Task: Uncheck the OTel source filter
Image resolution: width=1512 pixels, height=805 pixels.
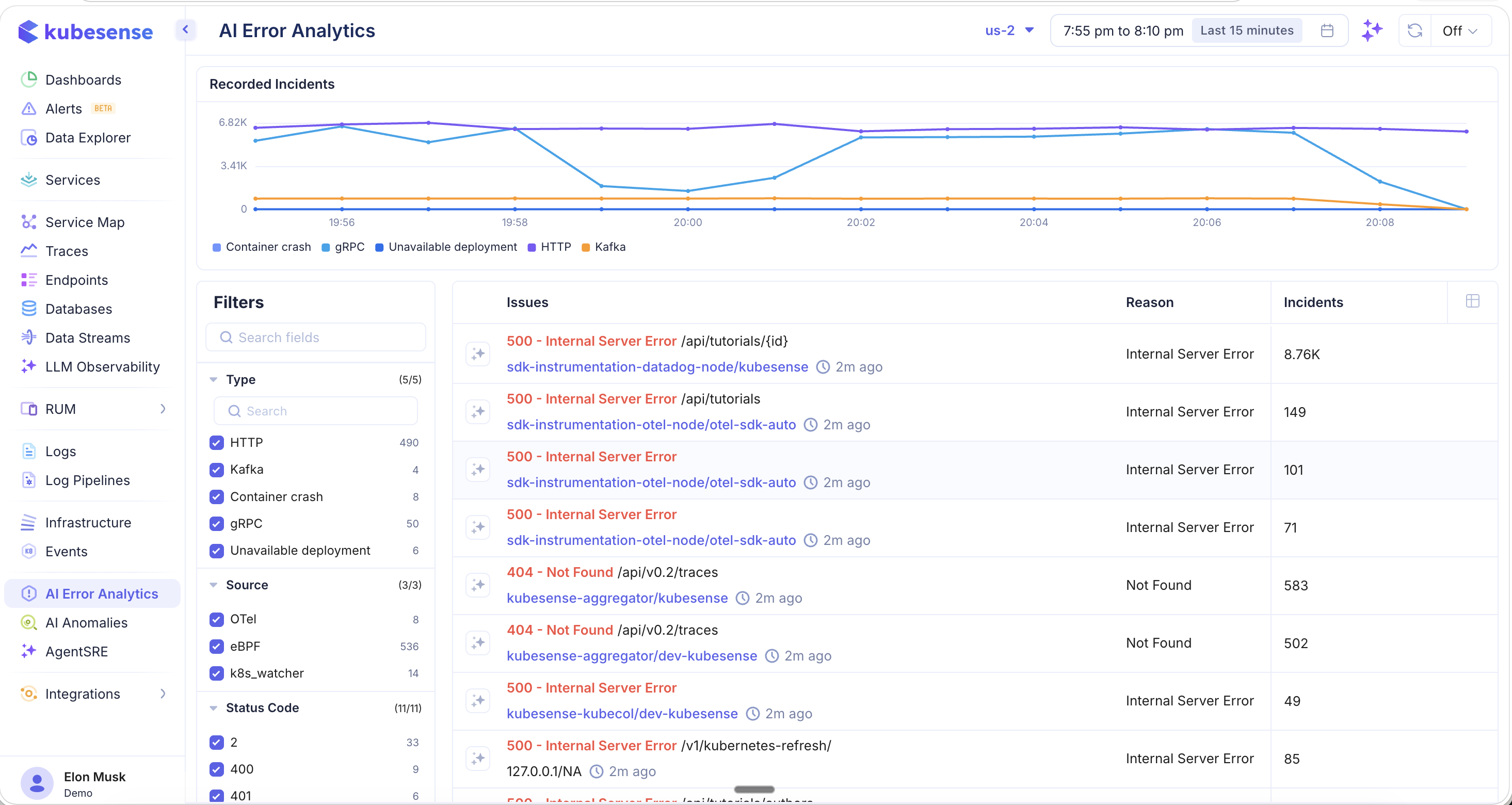Action: click(217, 619)
